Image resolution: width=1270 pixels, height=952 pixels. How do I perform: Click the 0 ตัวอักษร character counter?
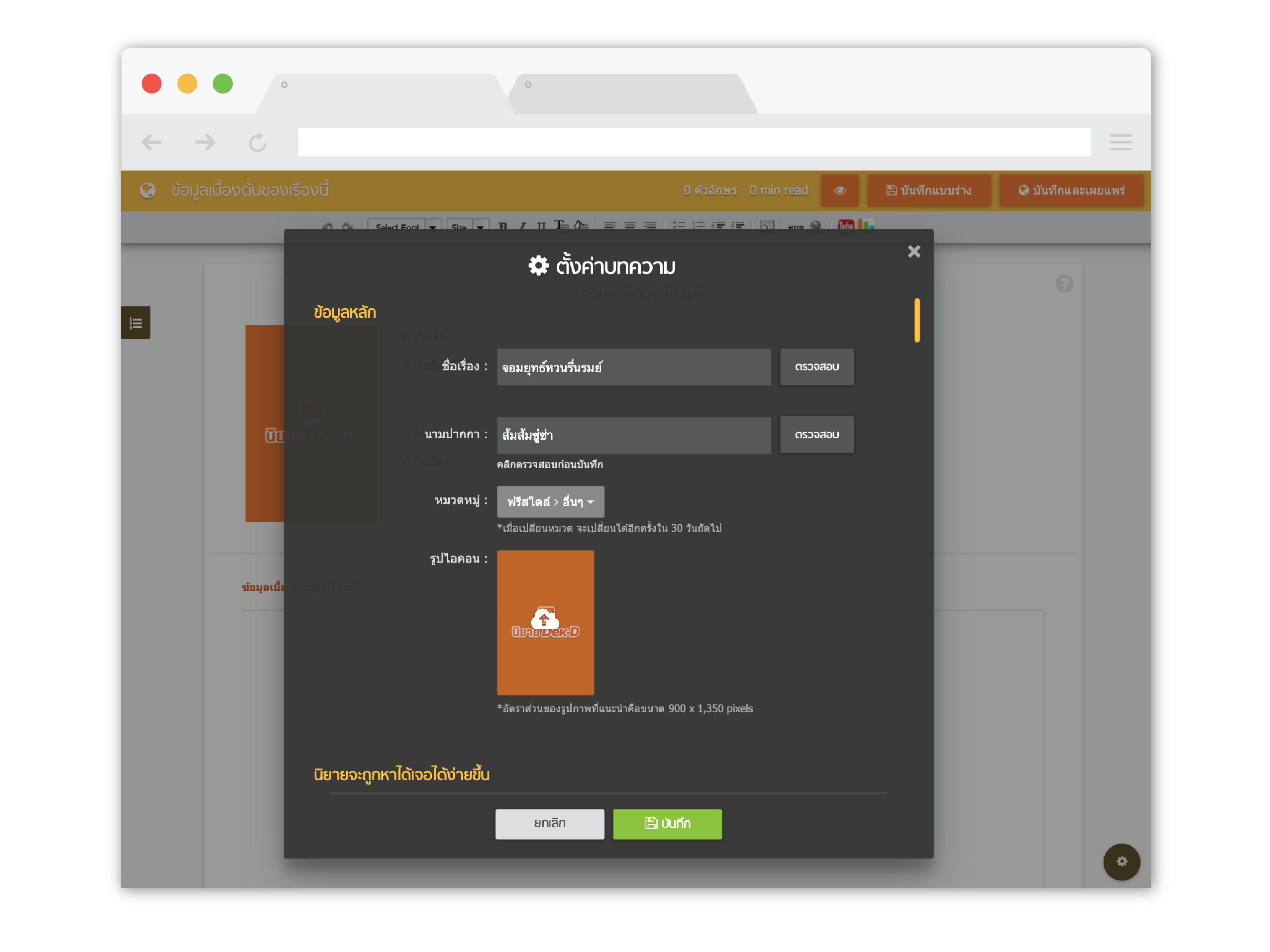709,191
